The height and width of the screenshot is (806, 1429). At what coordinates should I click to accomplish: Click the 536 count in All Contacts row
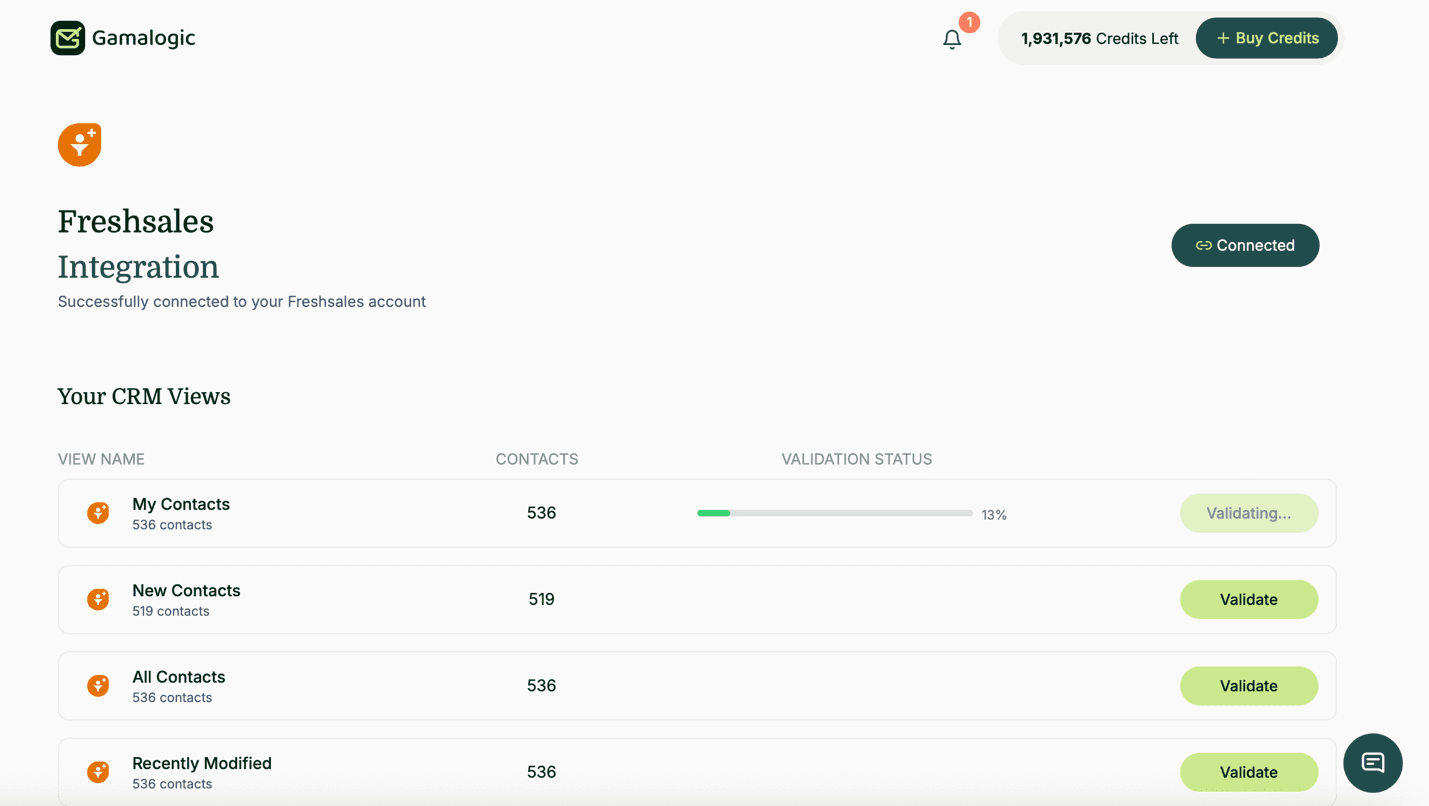point(541,685)
